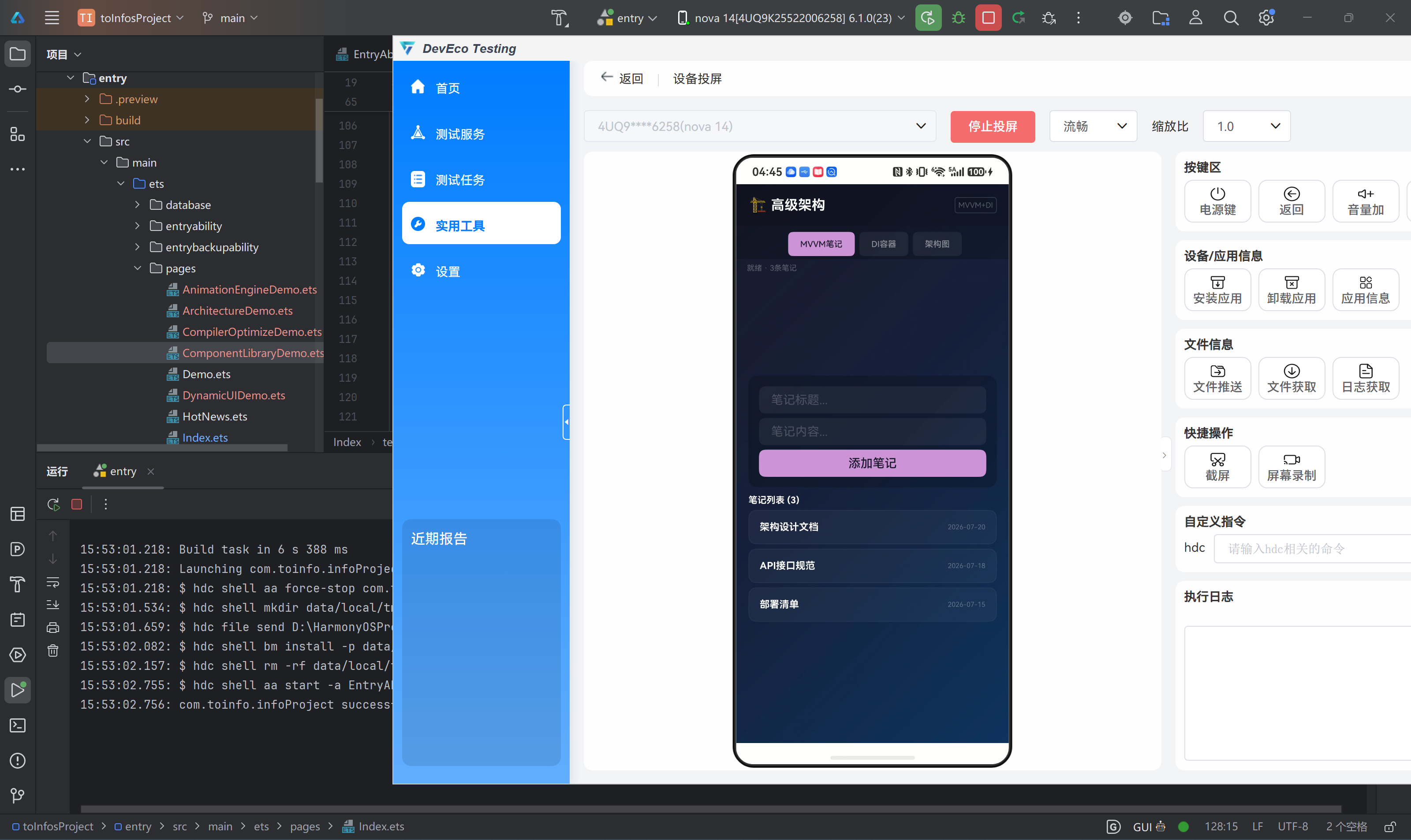Open the 流畅 quality dropdown
The image size is (1411, 840).
pos(1093,126)
